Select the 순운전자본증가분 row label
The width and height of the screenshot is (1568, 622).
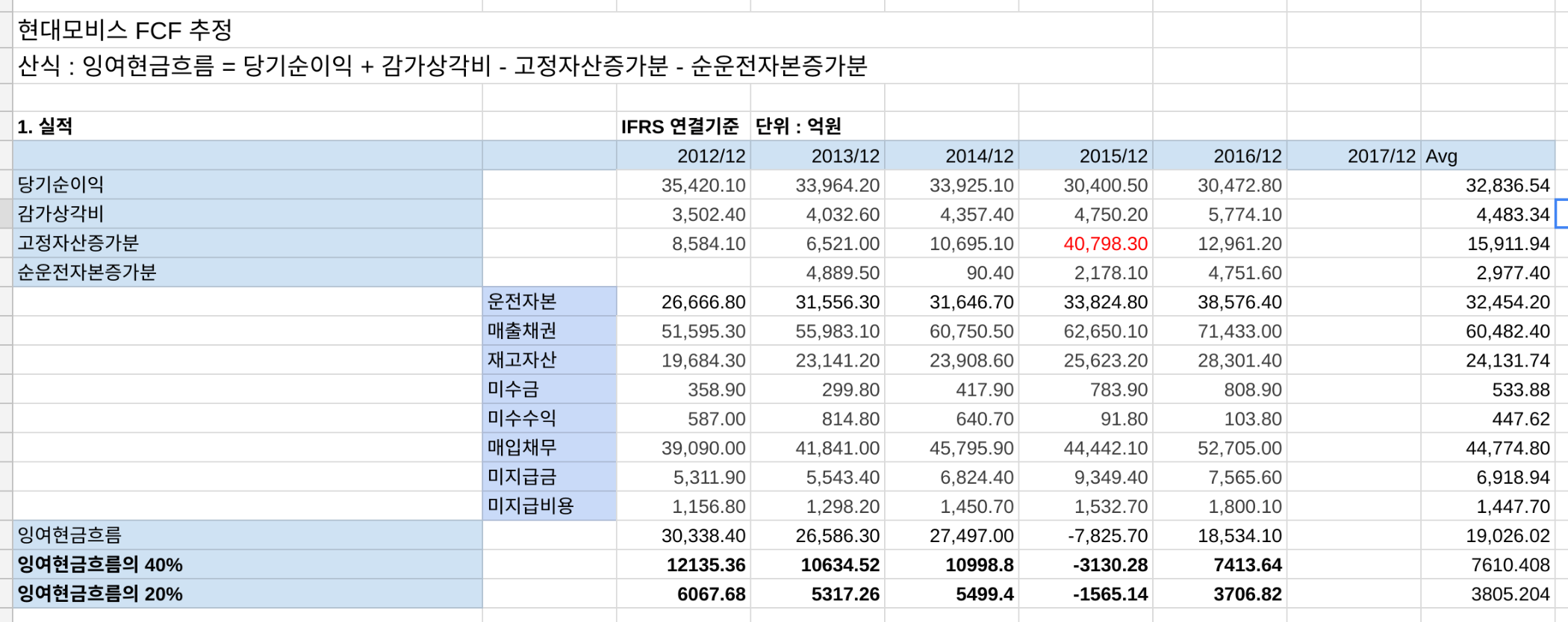coord(248,272)
